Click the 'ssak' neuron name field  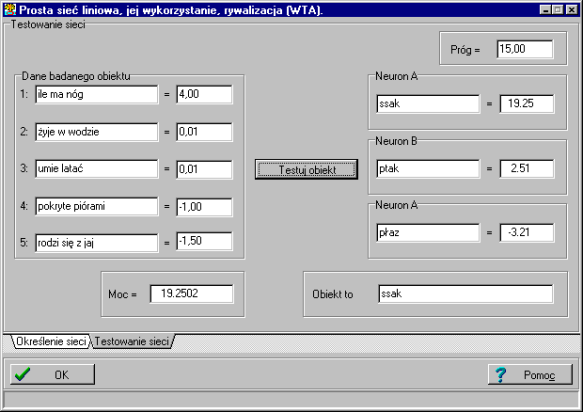pyautogui.click(x=428, y=104)
